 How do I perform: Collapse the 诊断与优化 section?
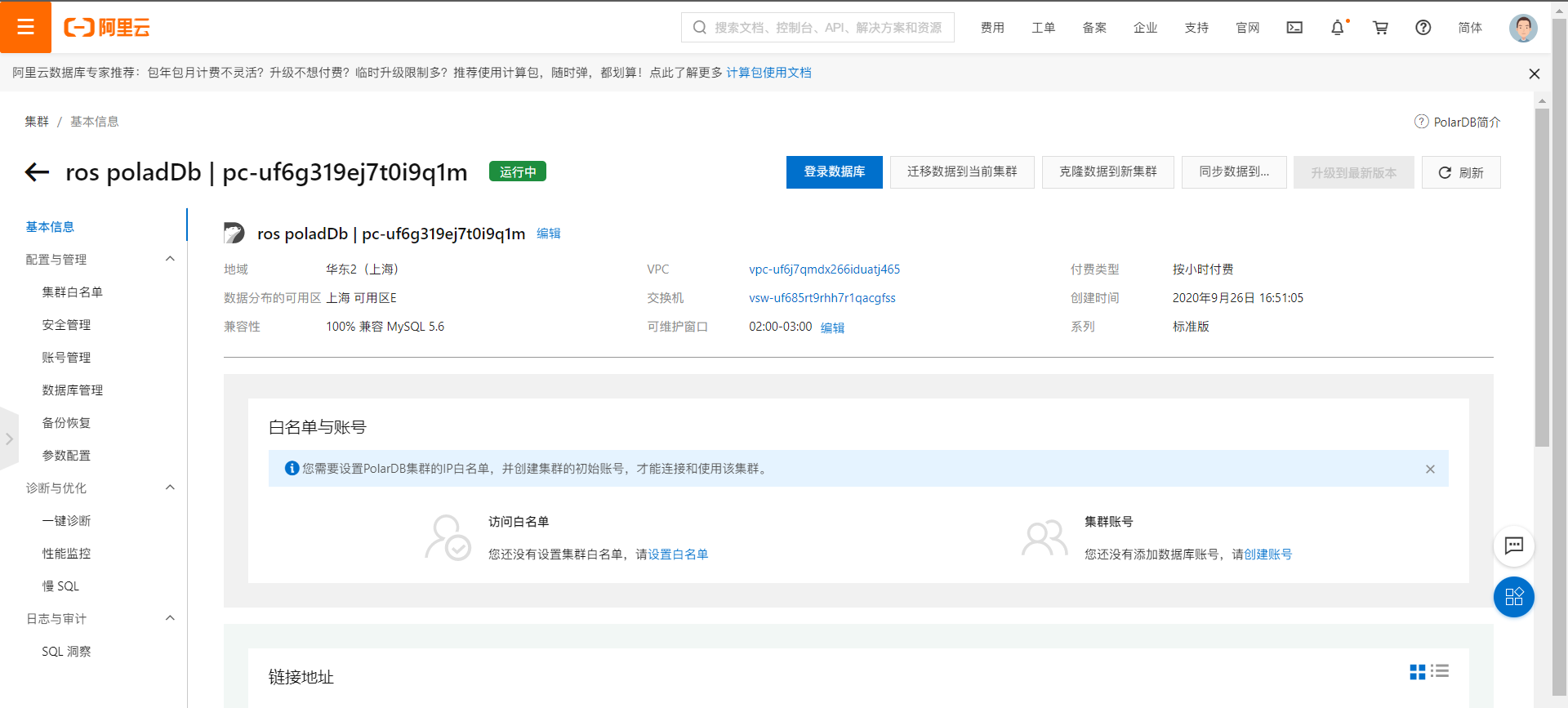tap(170, 488)
